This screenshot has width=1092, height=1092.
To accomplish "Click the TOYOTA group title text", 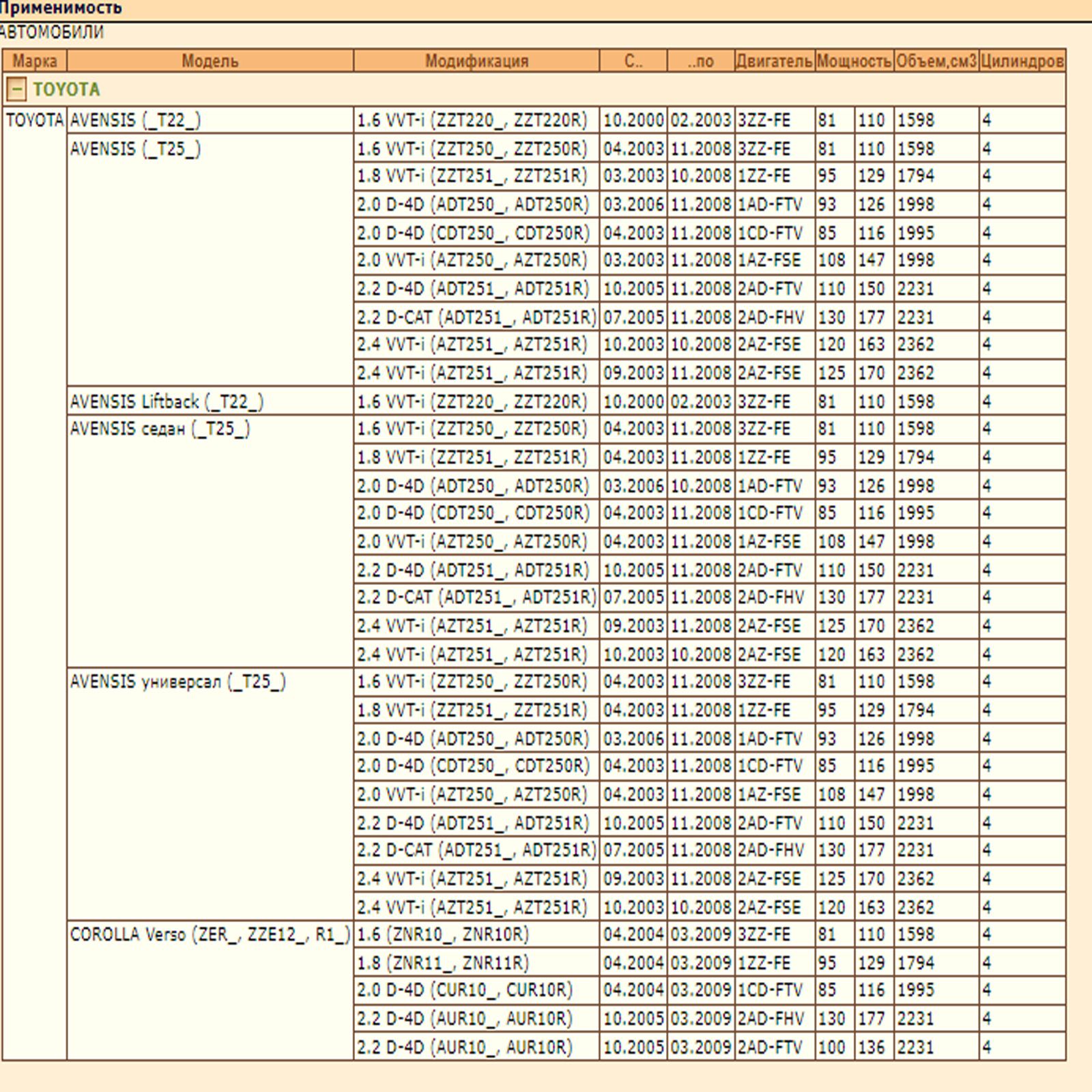I will pos(66,89).
